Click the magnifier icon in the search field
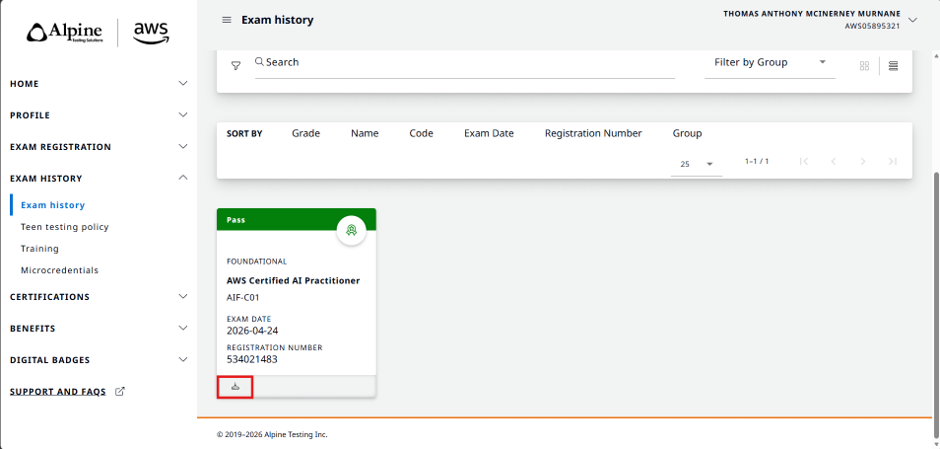940x449 pixels. point(260,62)
